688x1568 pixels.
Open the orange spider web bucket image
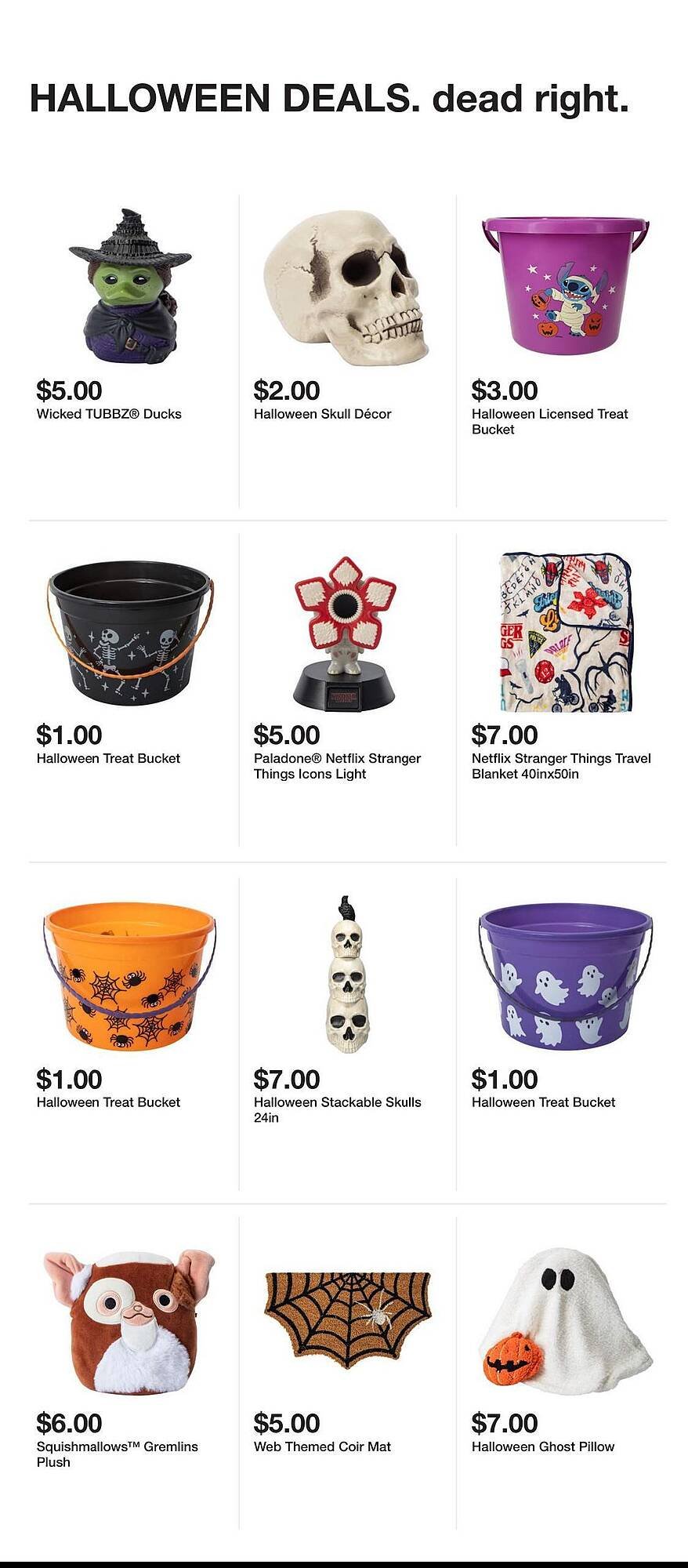tap(130, 977)
